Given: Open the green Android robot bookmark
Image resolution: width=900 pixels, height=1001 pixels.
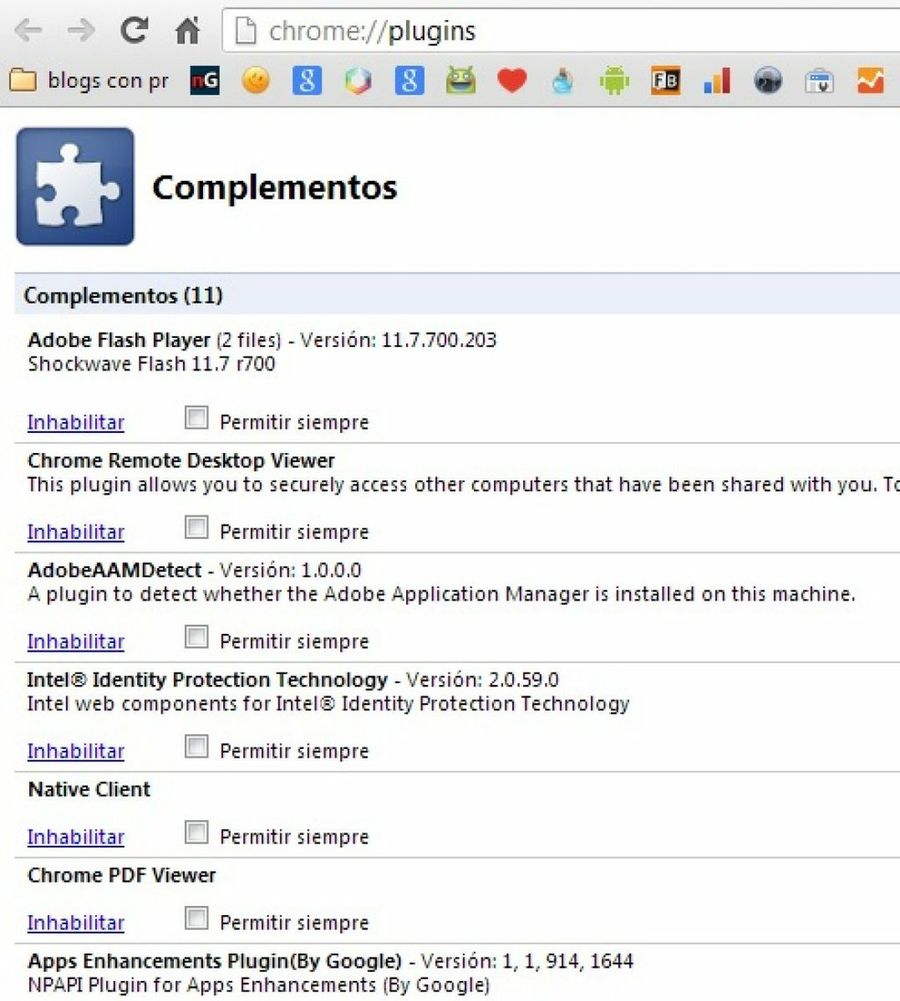Looking at the screenshot, I should click(x=613, y=81).
